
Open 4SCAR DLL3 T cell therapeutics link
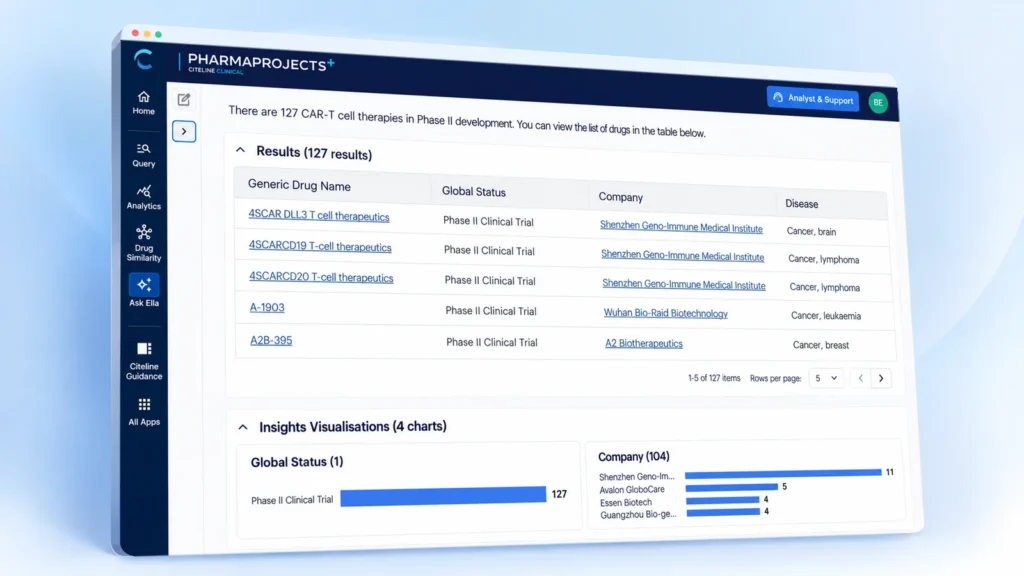pos(319,216)
